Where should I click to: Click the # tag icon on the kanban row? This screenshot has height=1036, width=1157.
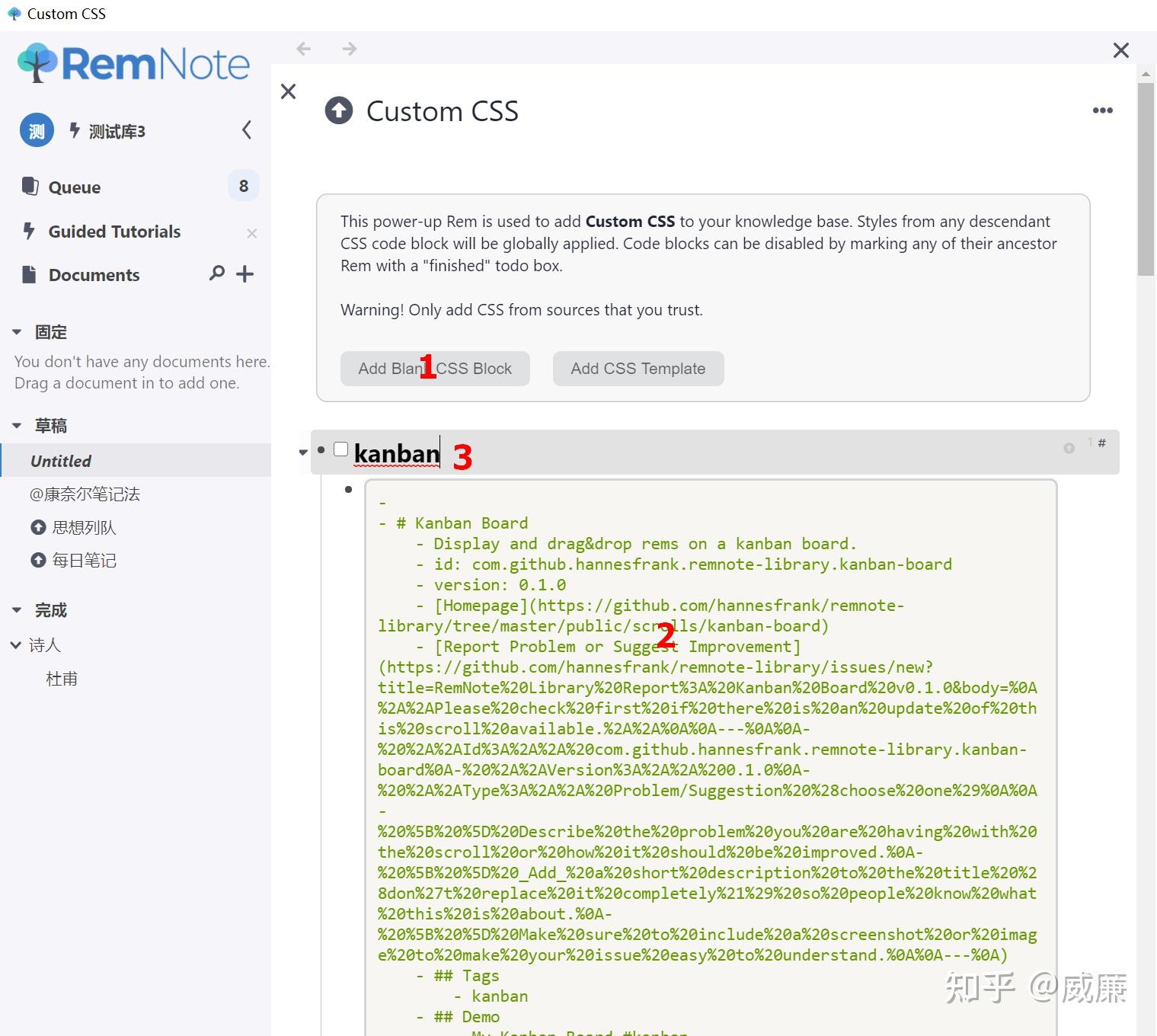[1101, 443]
